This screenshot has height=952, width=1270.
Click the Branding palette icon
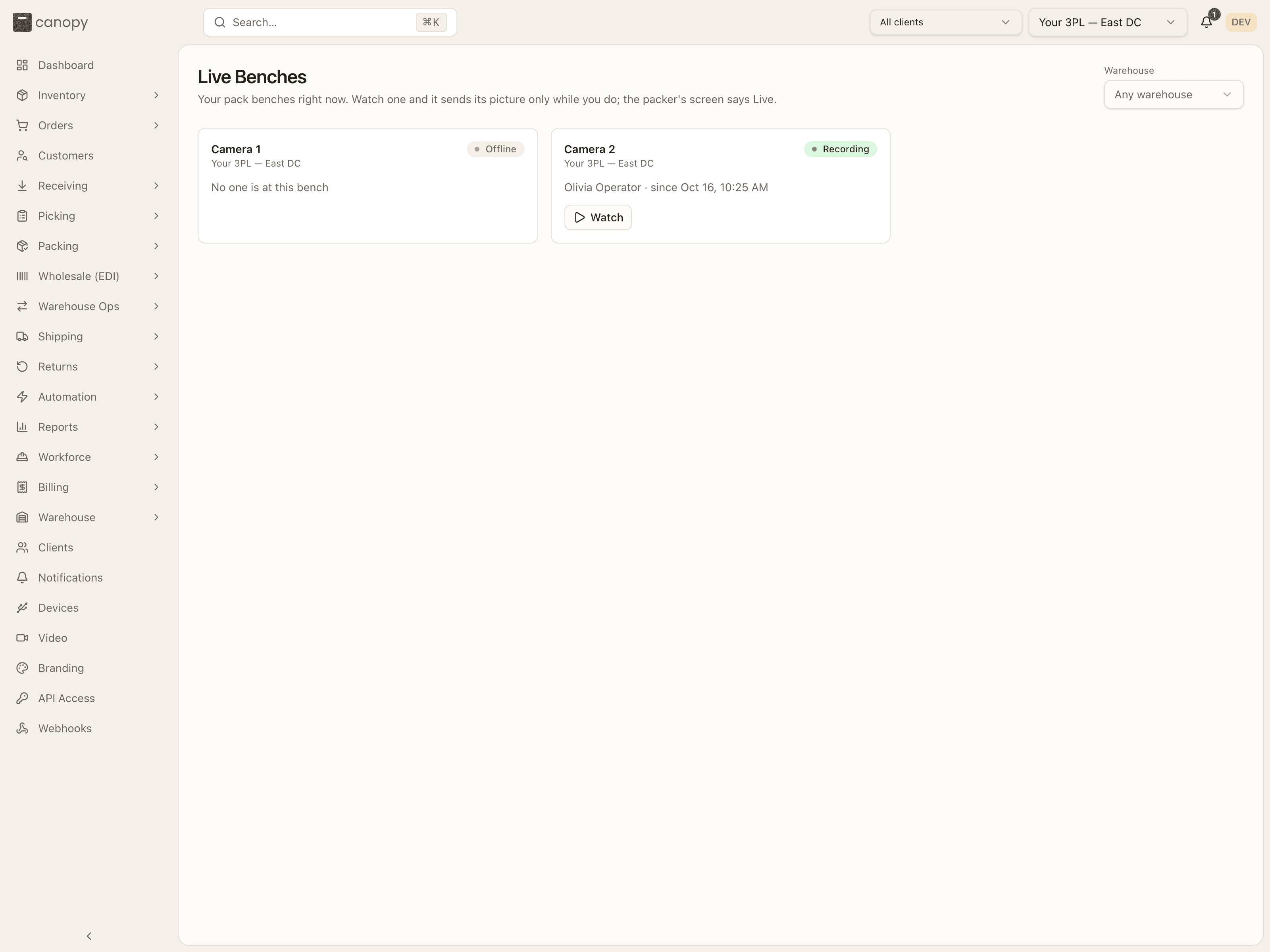tap(22, 668)
